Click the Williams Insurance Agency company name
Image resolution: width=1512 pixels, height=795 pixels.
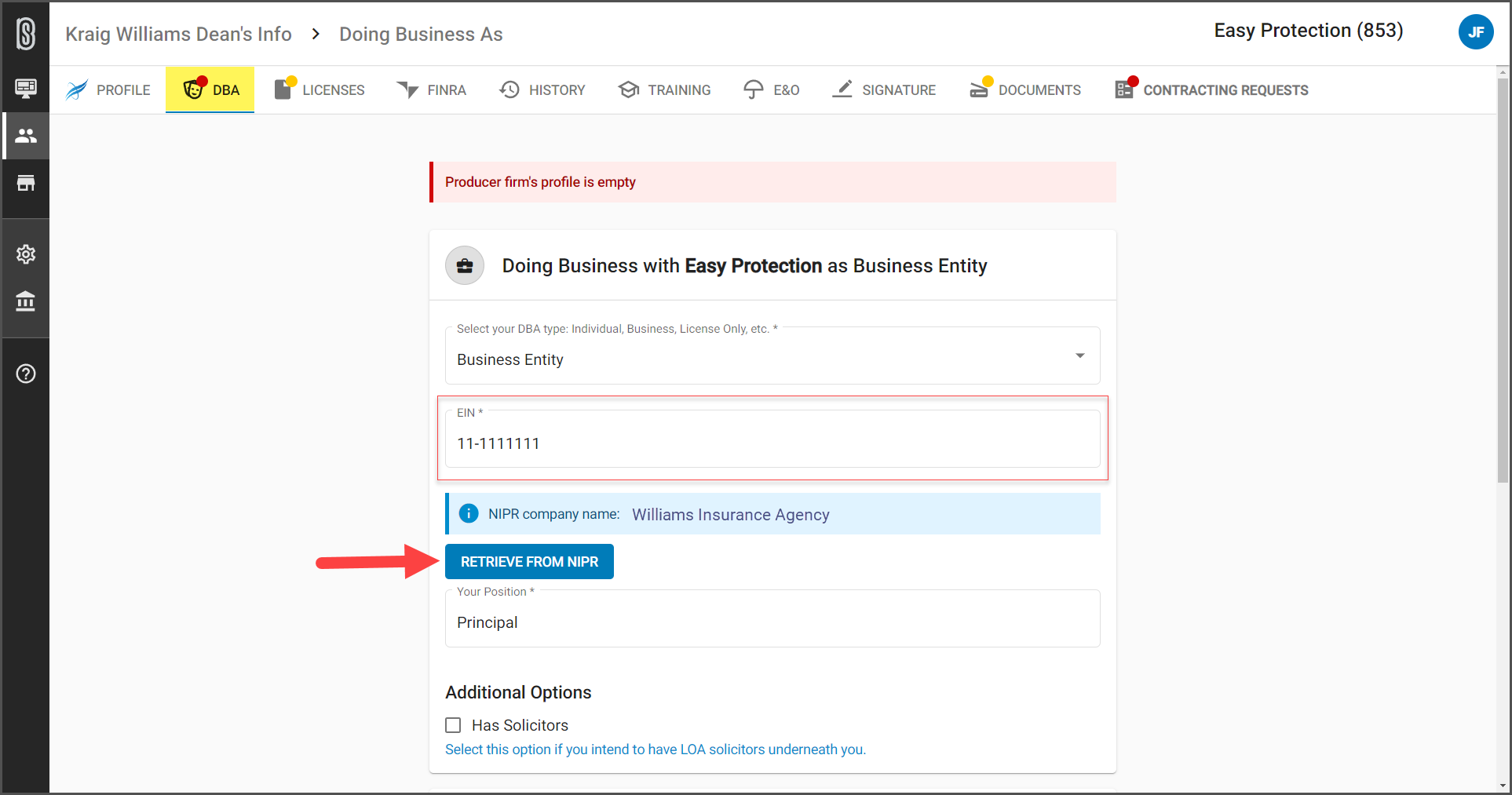coord(731,515)
